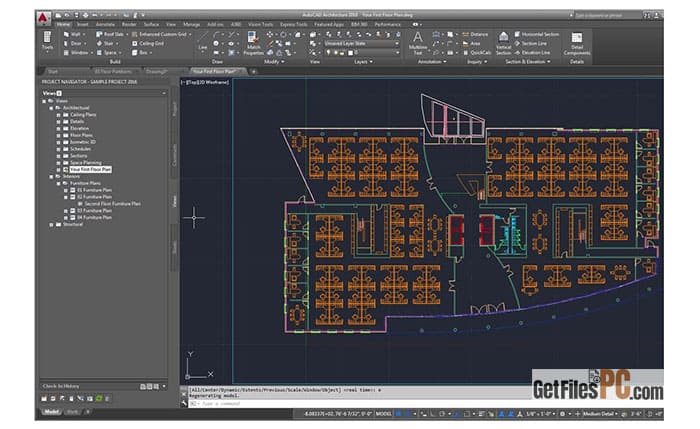This screenshot has width=700, height=429.
Task: Measure with the Distance tool
Action: (475, 34)
